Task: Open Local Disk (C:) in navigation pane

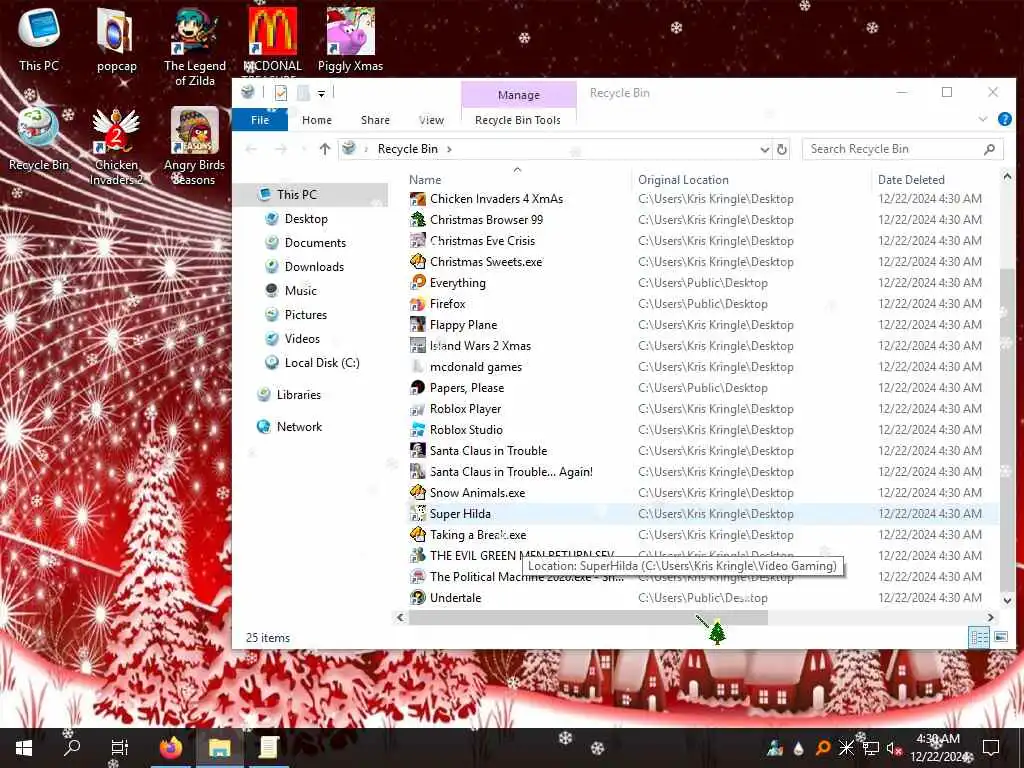Action: pos(322,363)
